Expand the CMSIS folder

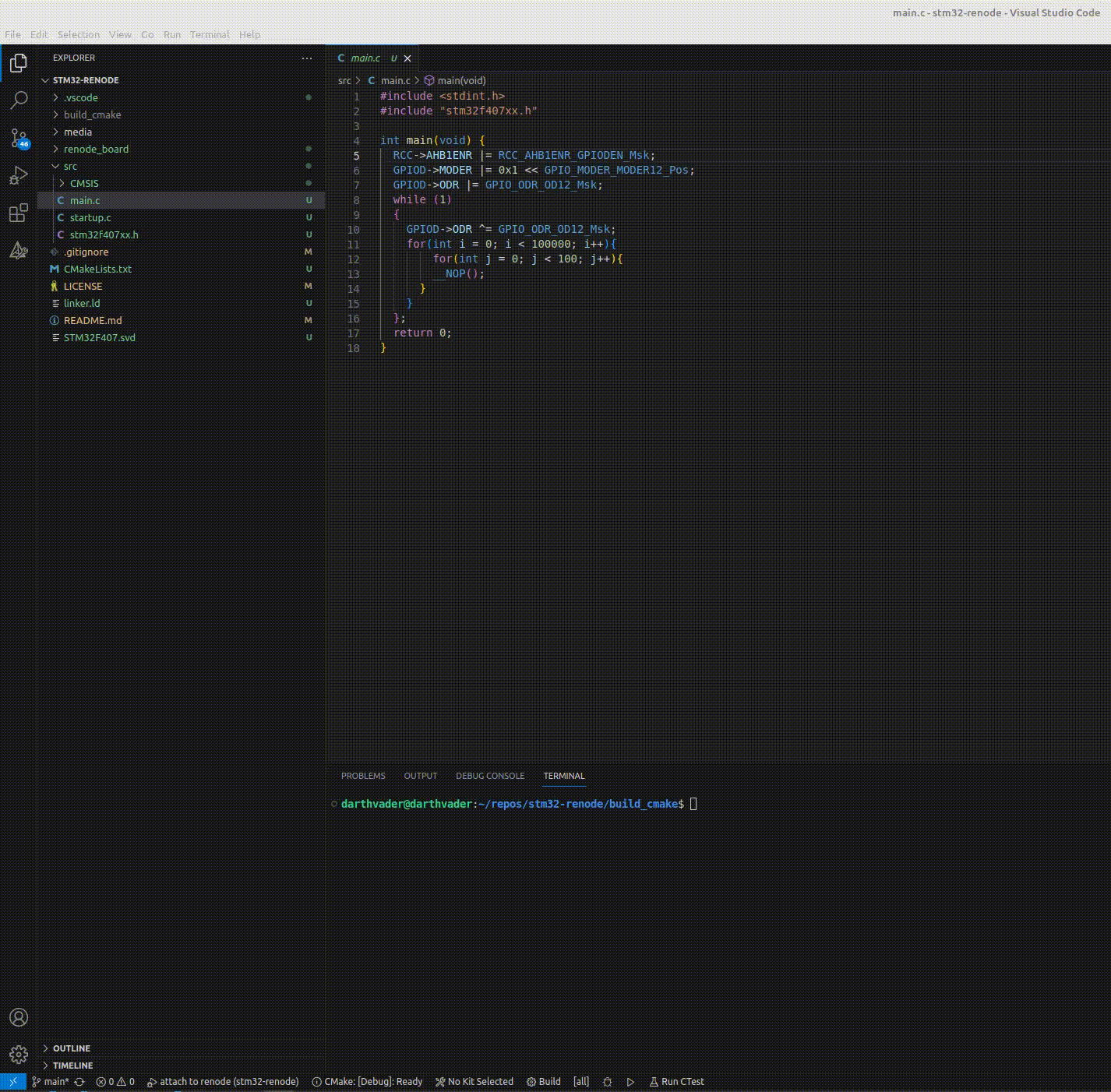(181, 183)
